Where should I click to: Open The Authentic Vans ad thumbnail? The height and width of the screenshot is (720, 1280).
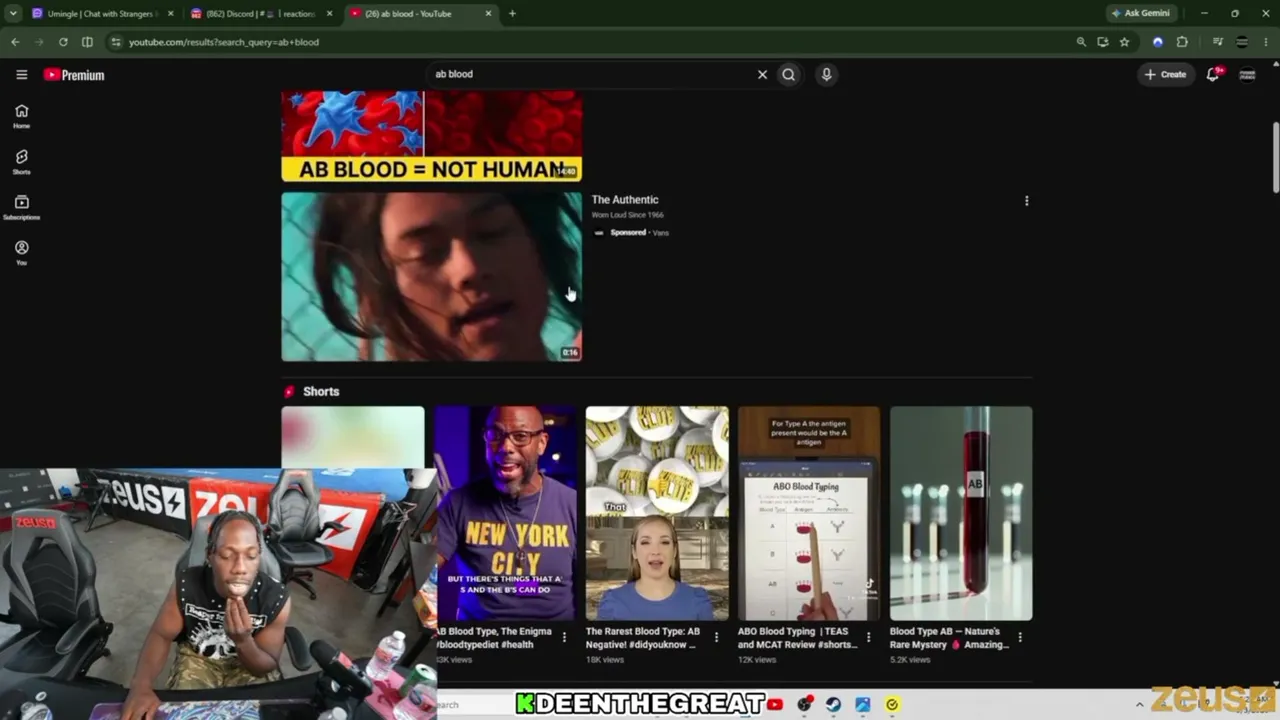(x=431, y=276)
